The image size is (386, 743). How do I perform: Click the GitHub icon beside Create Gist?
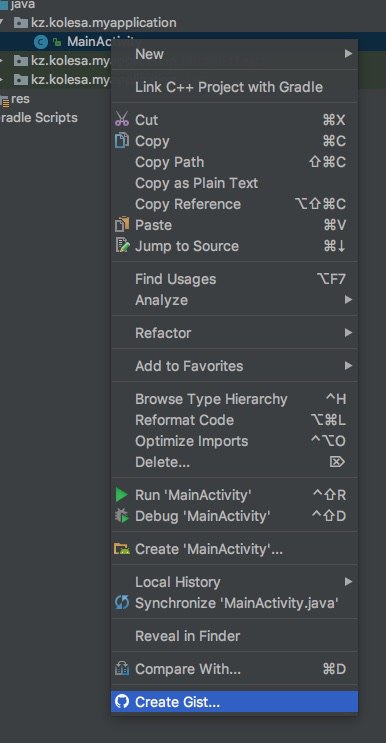(122, 701)
